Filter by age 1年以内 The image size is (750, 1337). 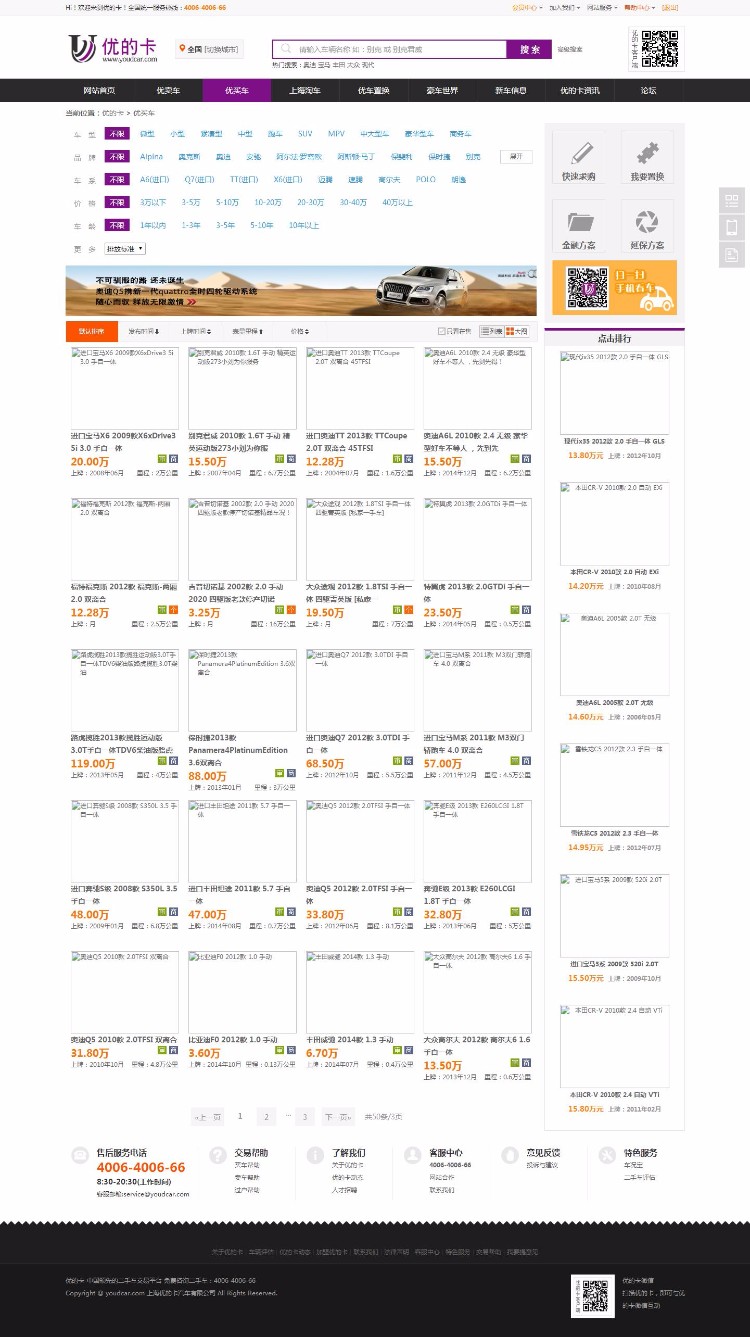coord(153,225)
